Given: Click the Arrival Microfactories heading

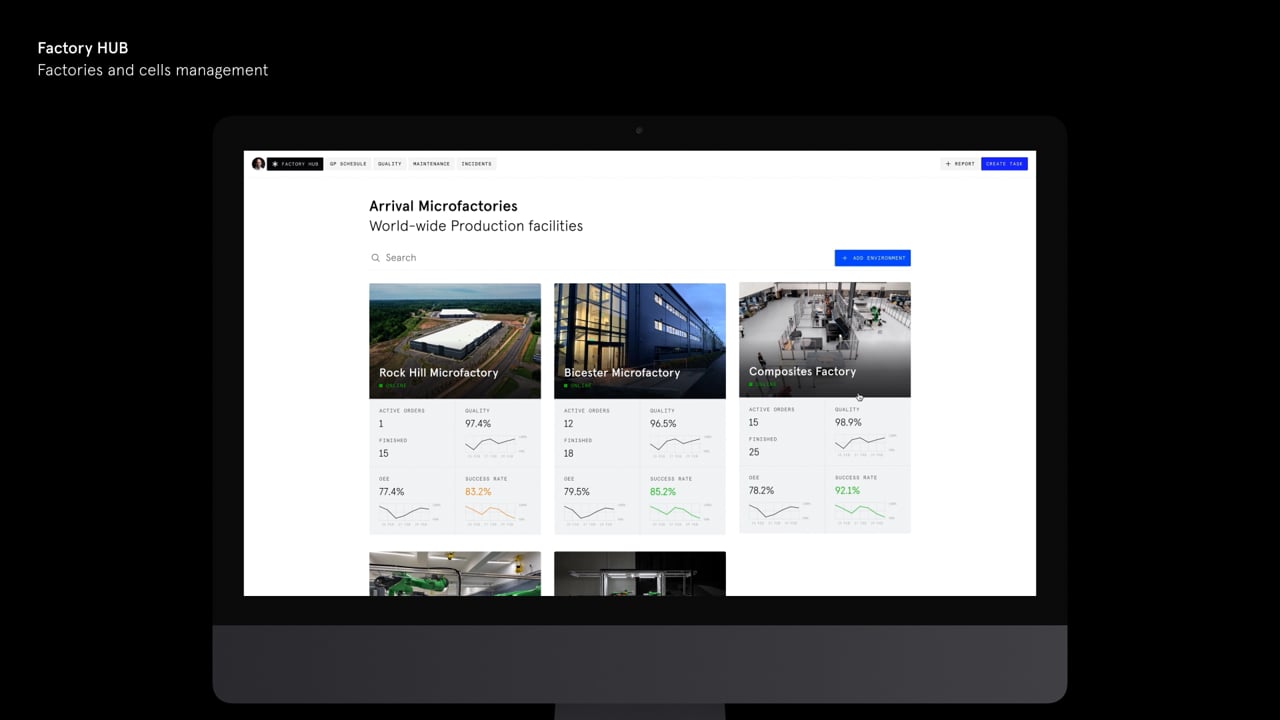Looking at the screenshot, I should (443, 206).
